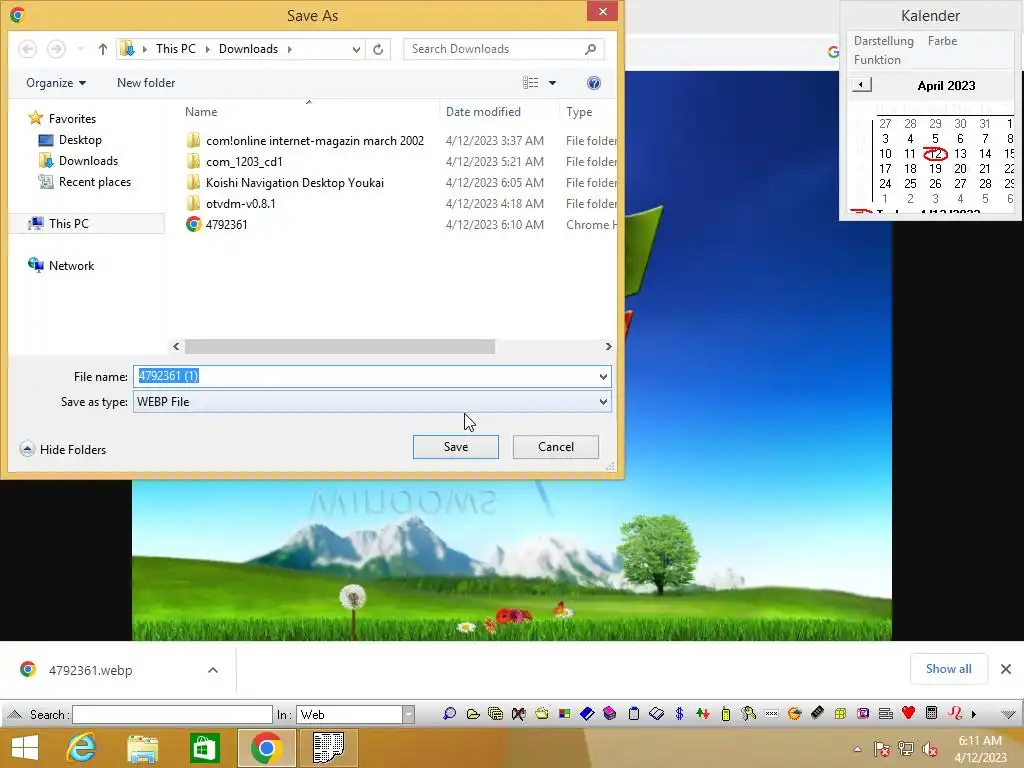The image size is (1024, 768).
Task: Open the view options dropdown arrow
Action: click(x=552, y=83)
